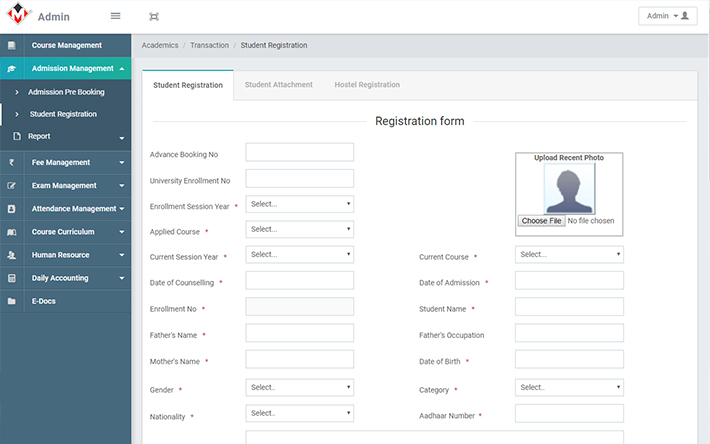Open Admission Pre Booking link

(x=66, y=92)
